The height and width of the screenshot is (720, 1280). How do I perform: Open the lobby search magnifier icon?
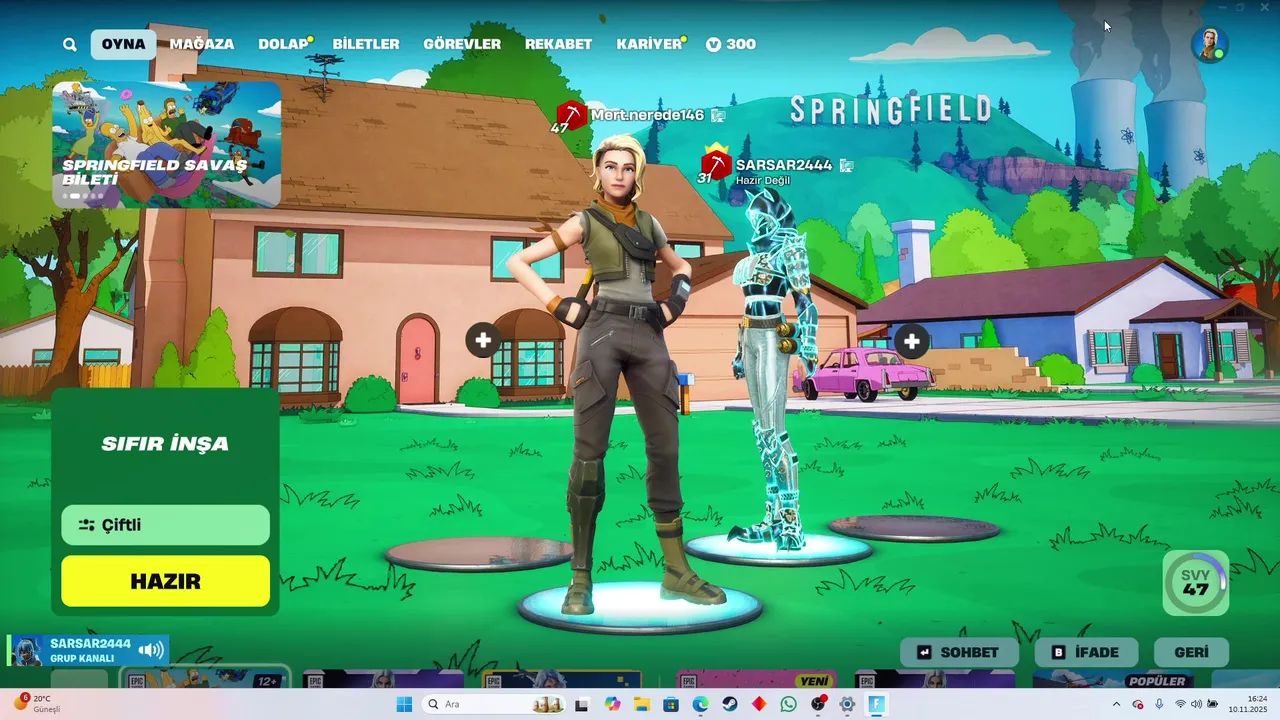69,44
